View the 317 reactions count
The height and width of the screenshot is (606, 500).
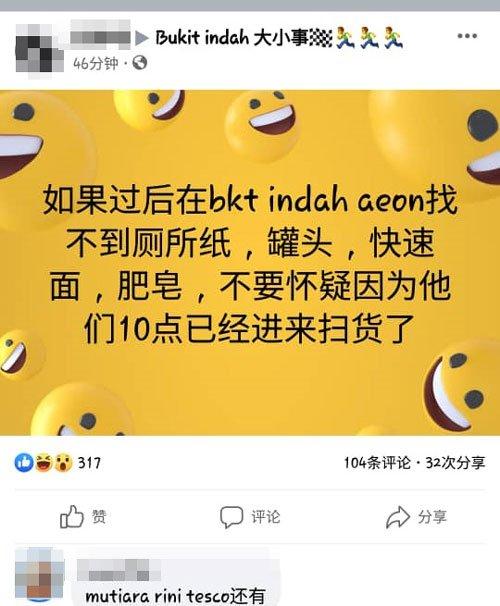click(89, 463)
